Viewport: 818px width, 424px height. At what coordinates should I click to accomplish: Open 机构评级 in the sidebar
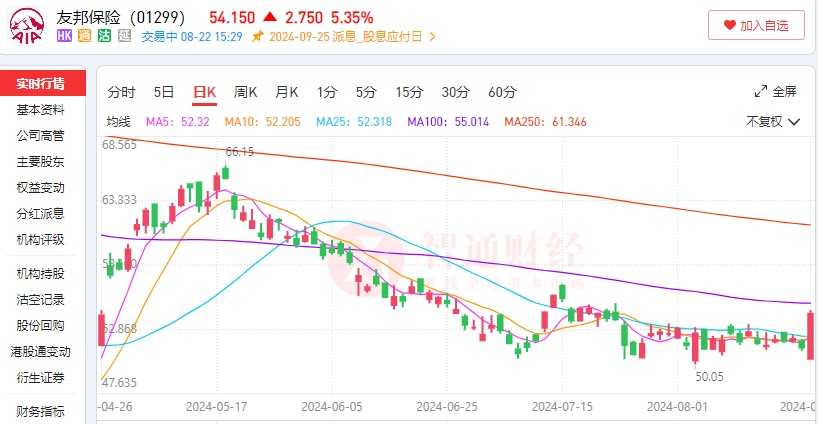click(41, 240)
